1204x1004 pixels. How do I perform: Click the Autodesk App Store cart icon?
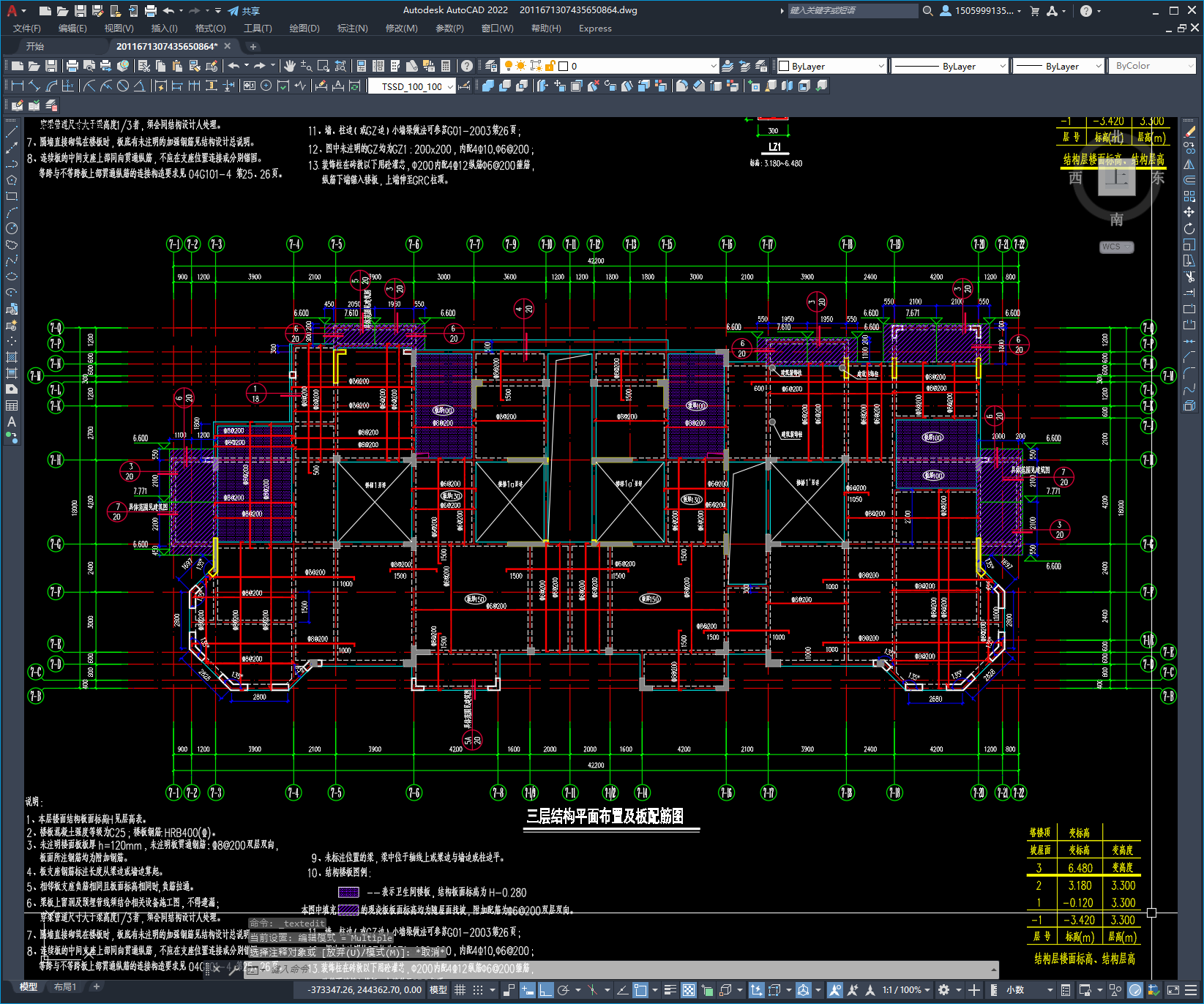tap(1034, 10)
